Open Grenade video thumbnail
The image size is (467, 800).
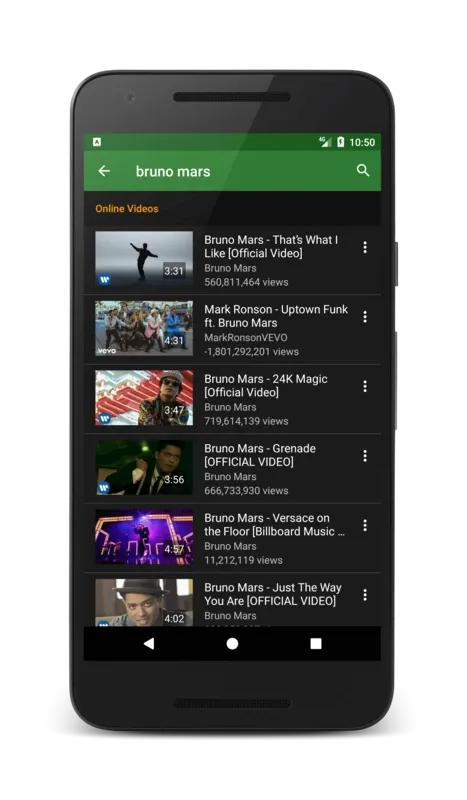pyautogui.click(x=144, y=467)
